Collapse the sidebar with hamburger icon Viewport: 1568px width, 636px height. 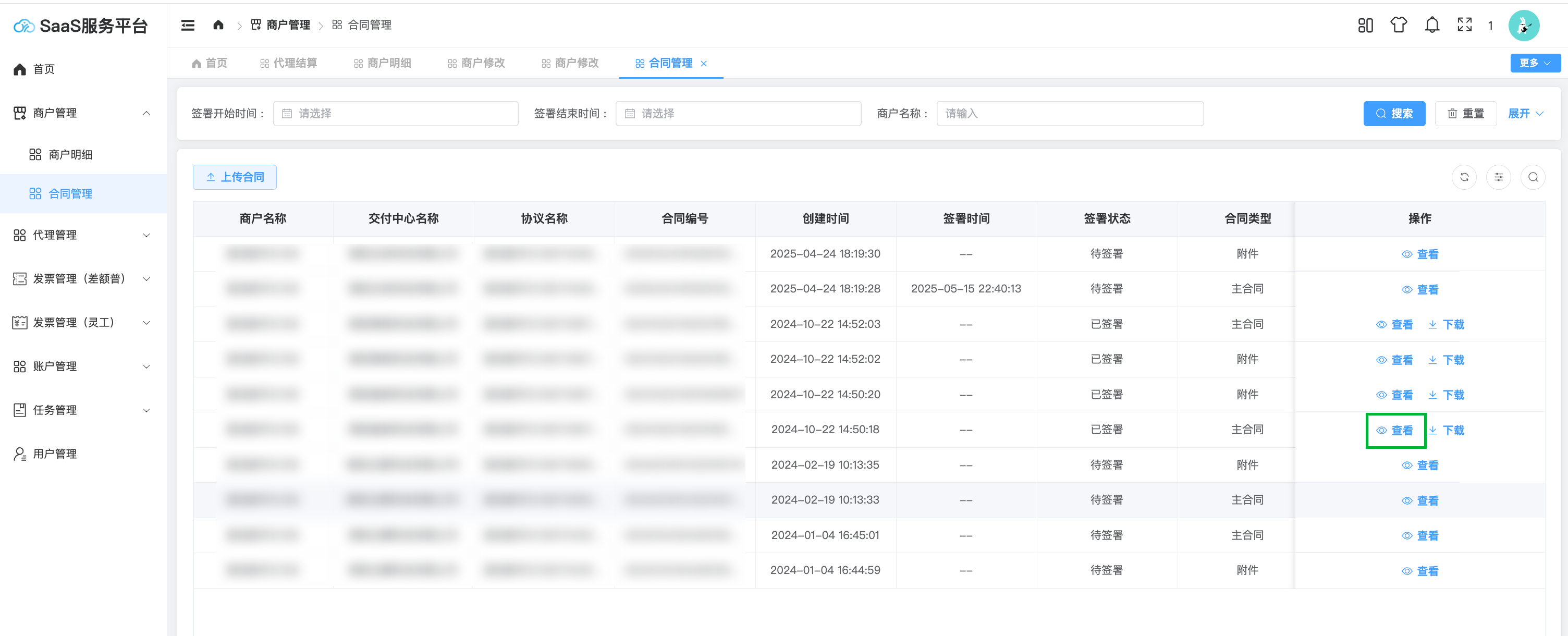click(x=188, y=25)
